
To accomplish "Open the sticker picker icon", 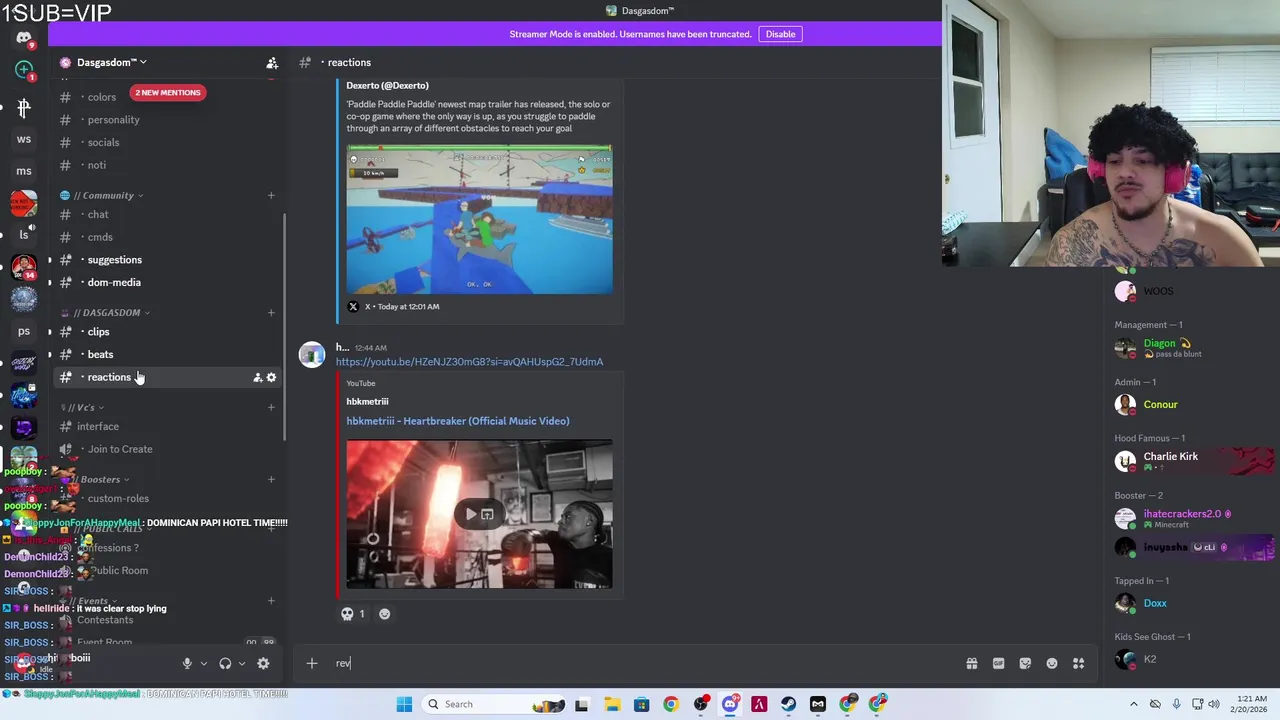I will tap(1025, 663).
